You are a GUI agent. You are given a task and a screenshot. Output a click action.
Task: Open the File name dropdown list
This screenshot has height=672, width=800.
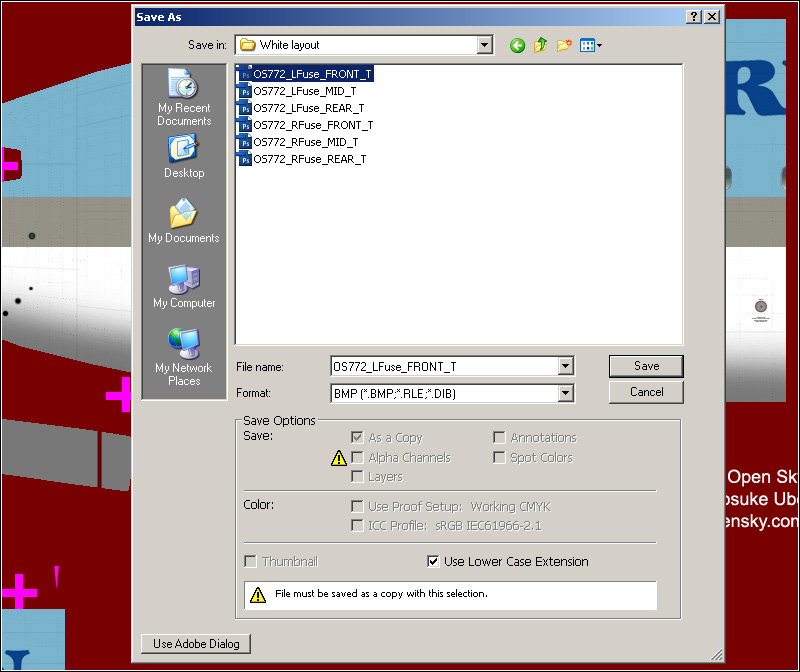566,367
